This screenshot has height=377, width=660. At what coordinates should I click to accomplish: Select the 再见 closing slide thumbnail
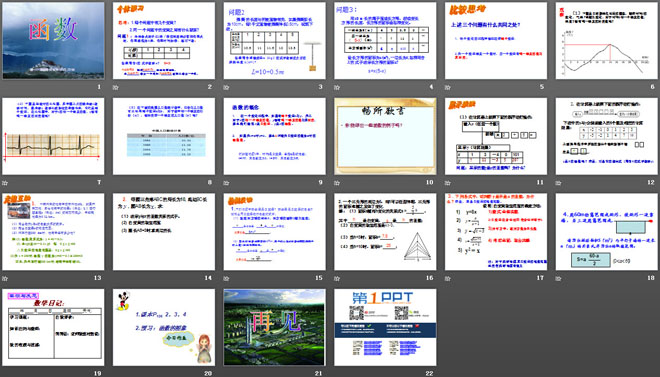pos(274,327)
